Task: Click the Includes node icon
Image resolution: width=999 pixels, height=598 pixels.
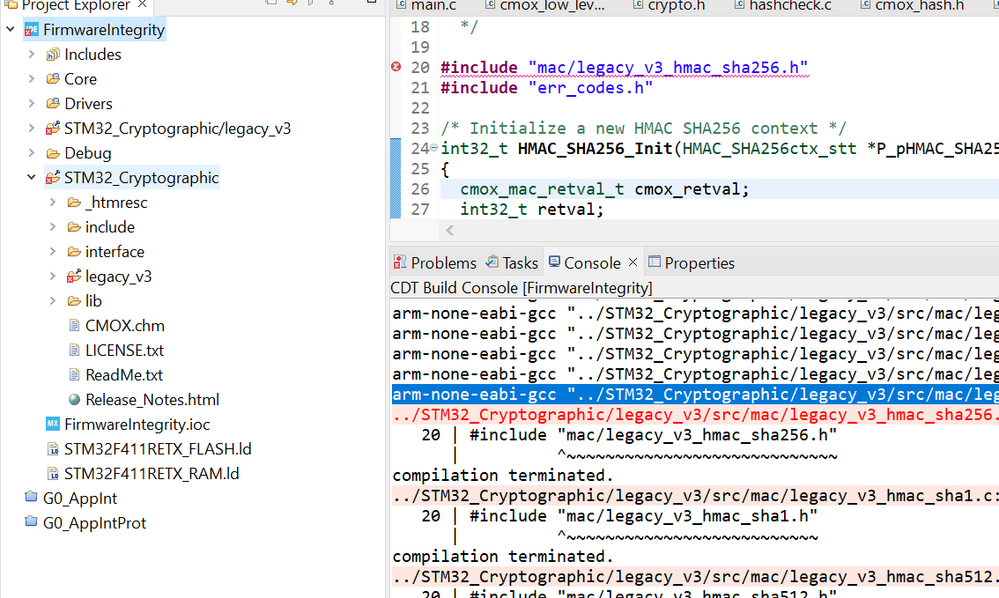Action: pos(53,55)
